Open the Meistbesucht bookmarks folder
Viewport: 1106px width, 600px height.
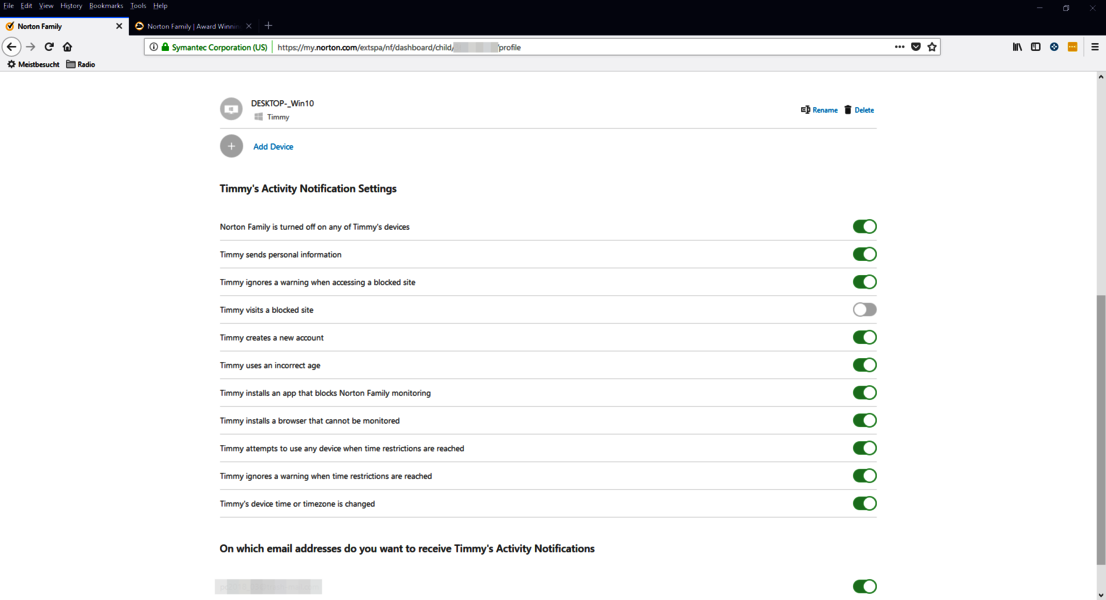click(x=33, y=64)
